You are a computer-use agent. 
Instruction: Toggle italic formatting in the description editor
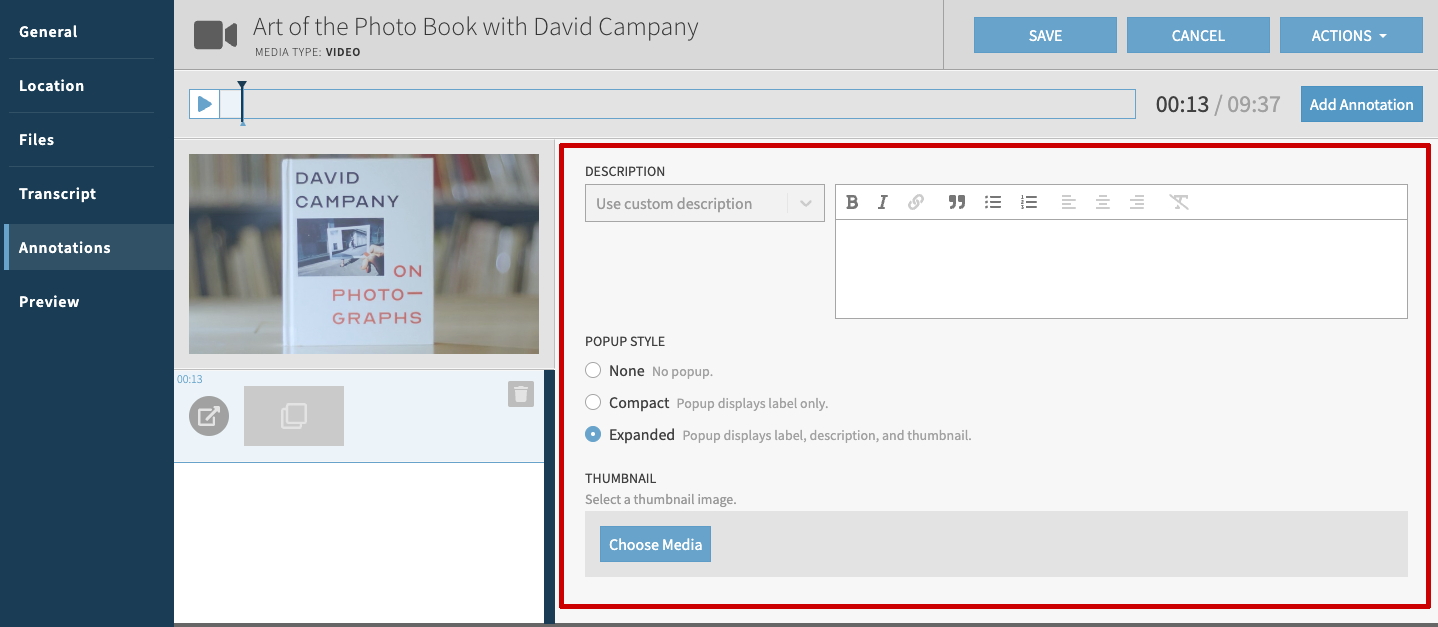[x=883, y=201]
